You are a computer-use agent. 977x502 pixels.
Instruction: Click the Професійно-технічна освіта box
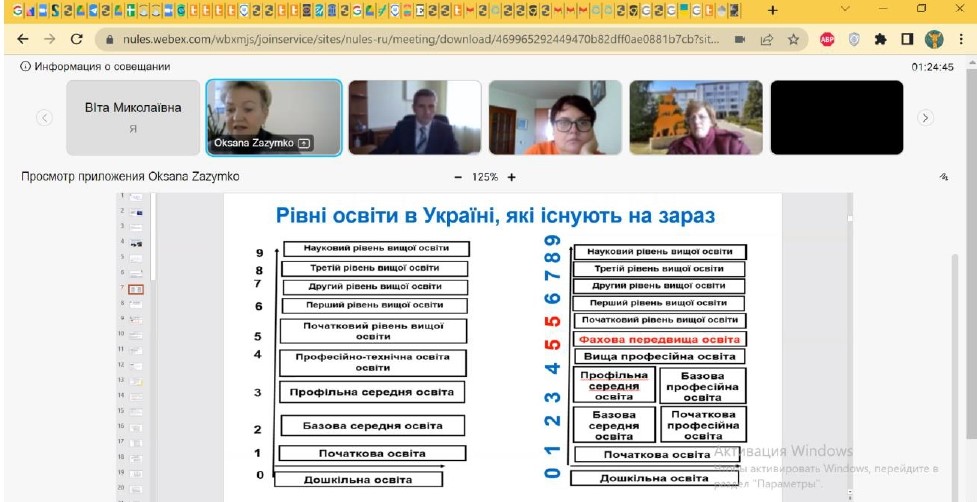point(373,363)
